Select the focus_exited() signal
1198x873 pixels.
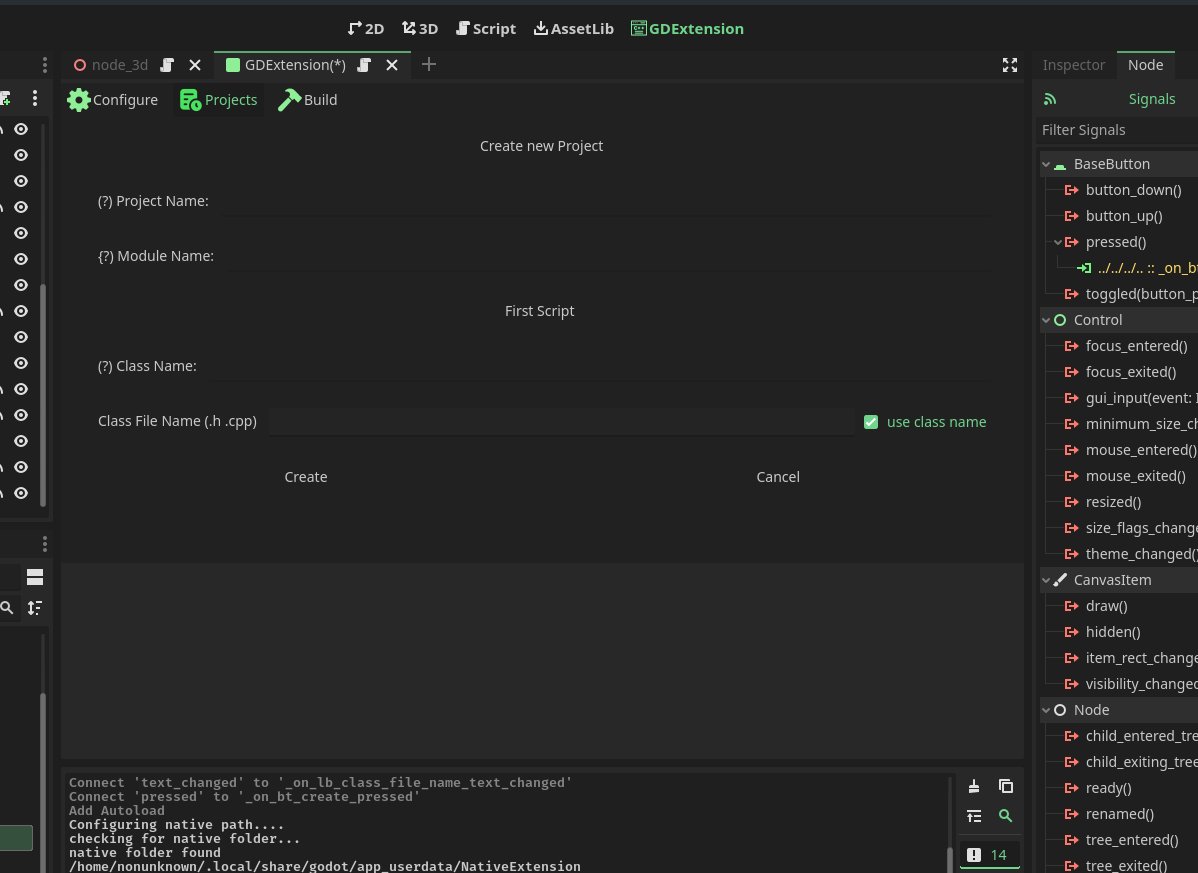(x=1130, y=372)
